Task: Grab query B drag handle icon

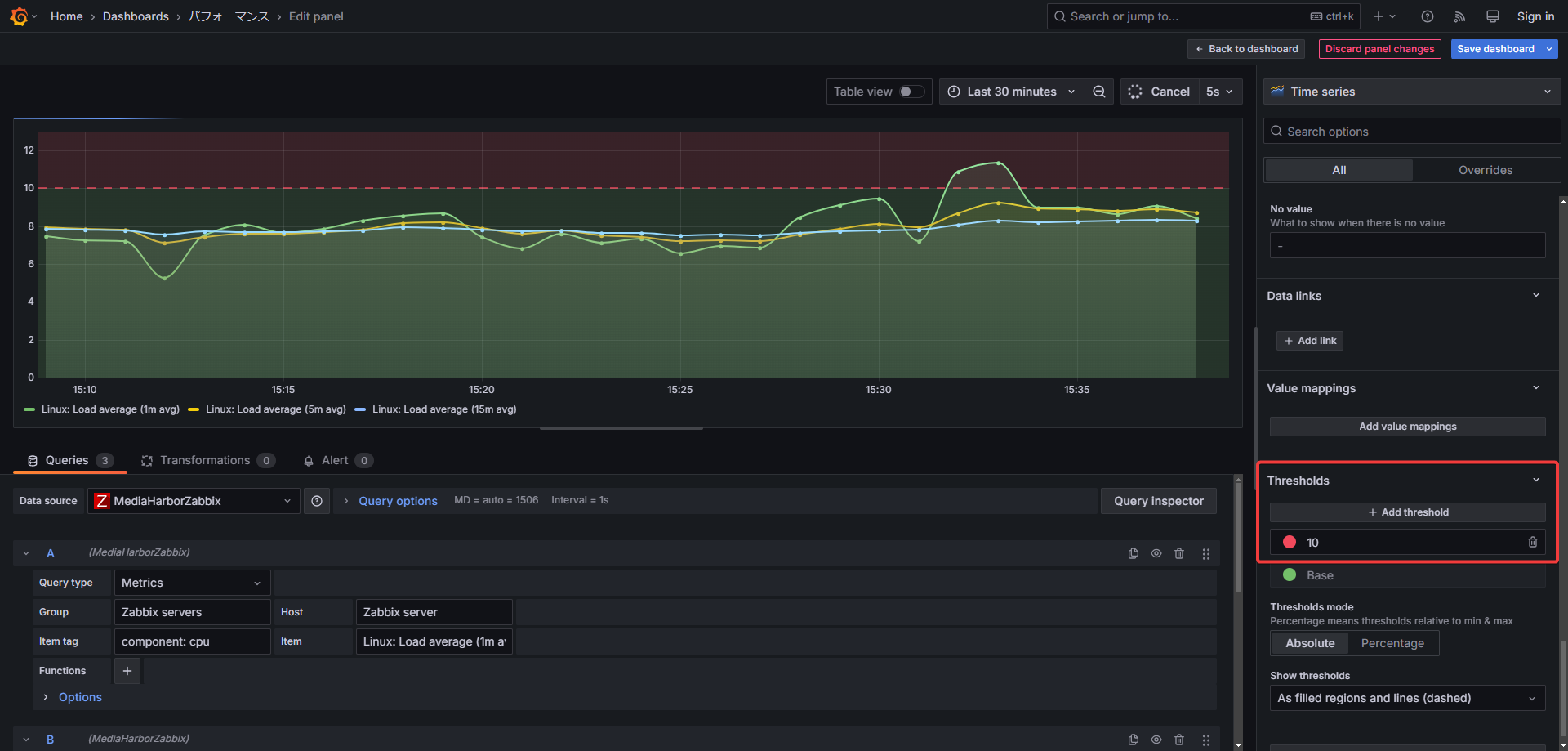Action: [1206, 740]
